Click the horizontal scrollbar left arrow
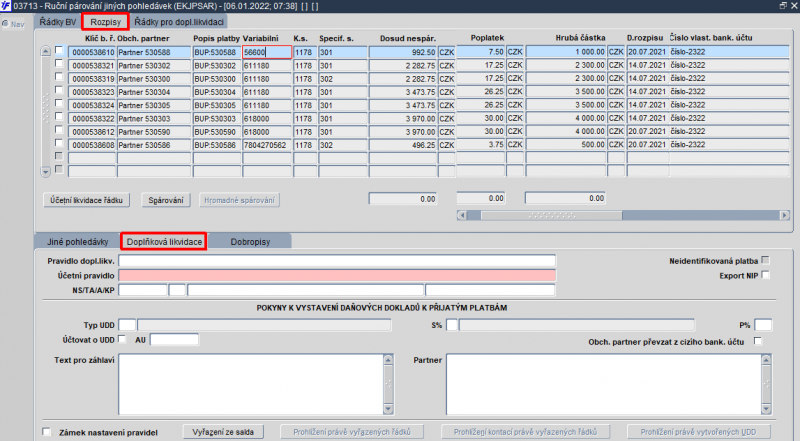 point(462,215)
